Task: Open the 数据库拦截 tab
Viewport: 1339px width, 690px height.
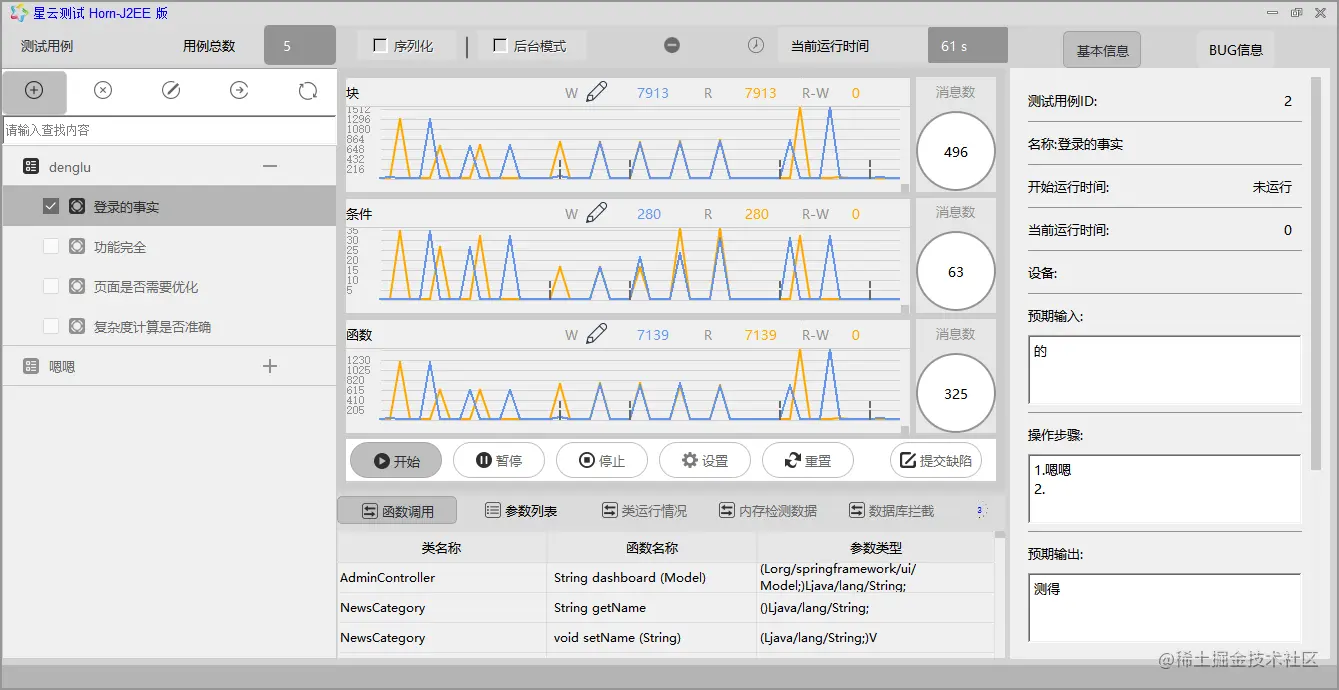Action: 891,510
